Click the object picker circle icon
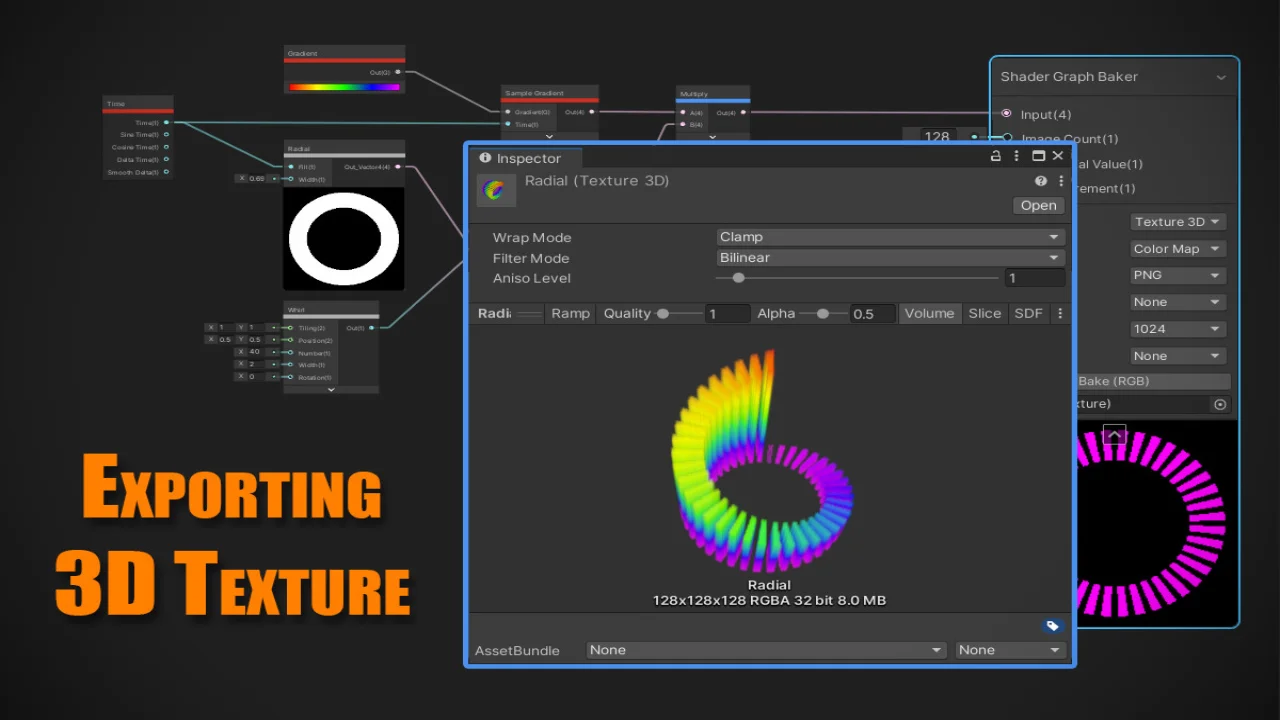1280x720 pixels. click(1220, 404)
